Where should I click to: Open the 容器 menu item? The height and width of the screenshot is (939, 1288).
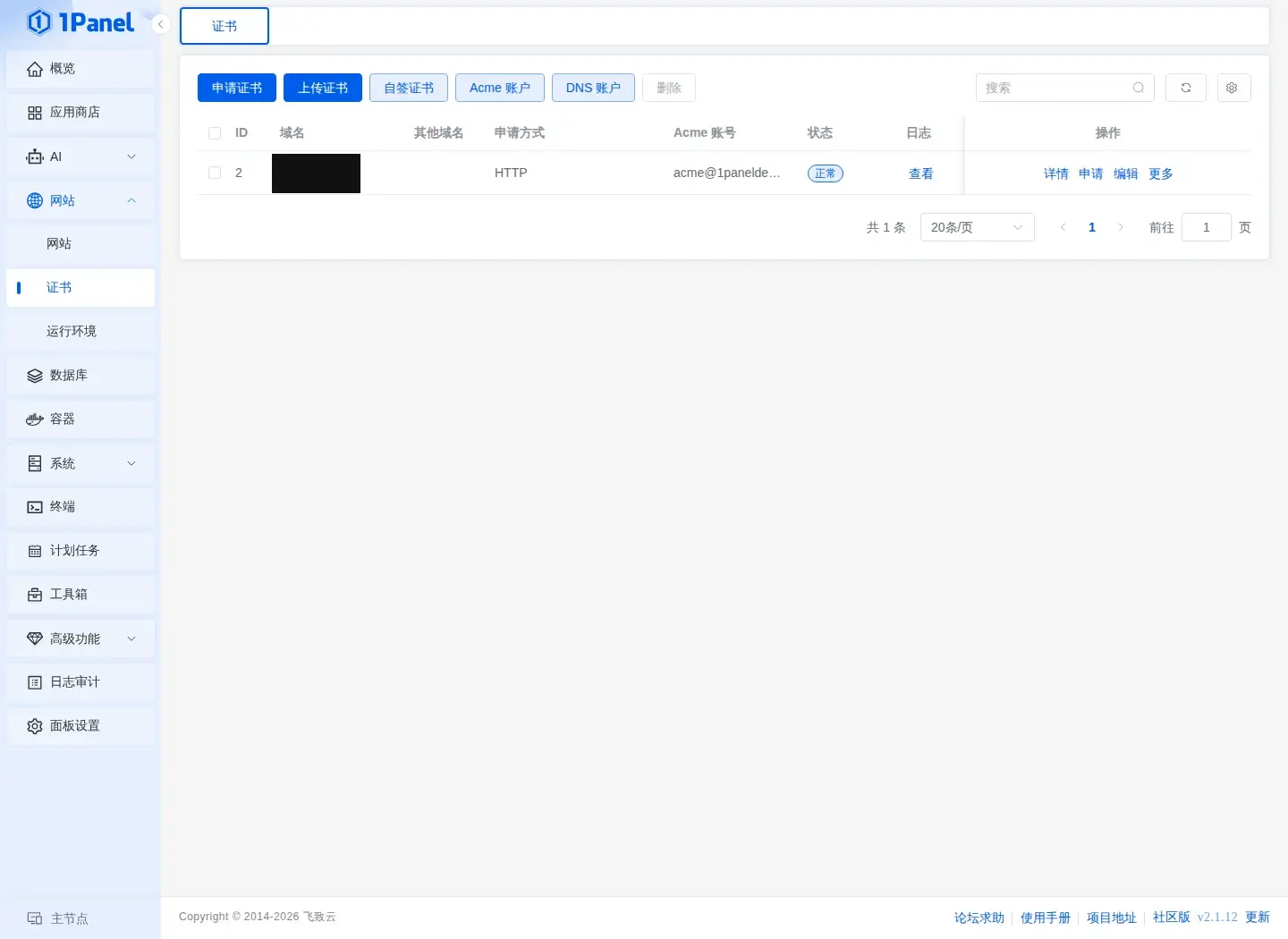80,419
